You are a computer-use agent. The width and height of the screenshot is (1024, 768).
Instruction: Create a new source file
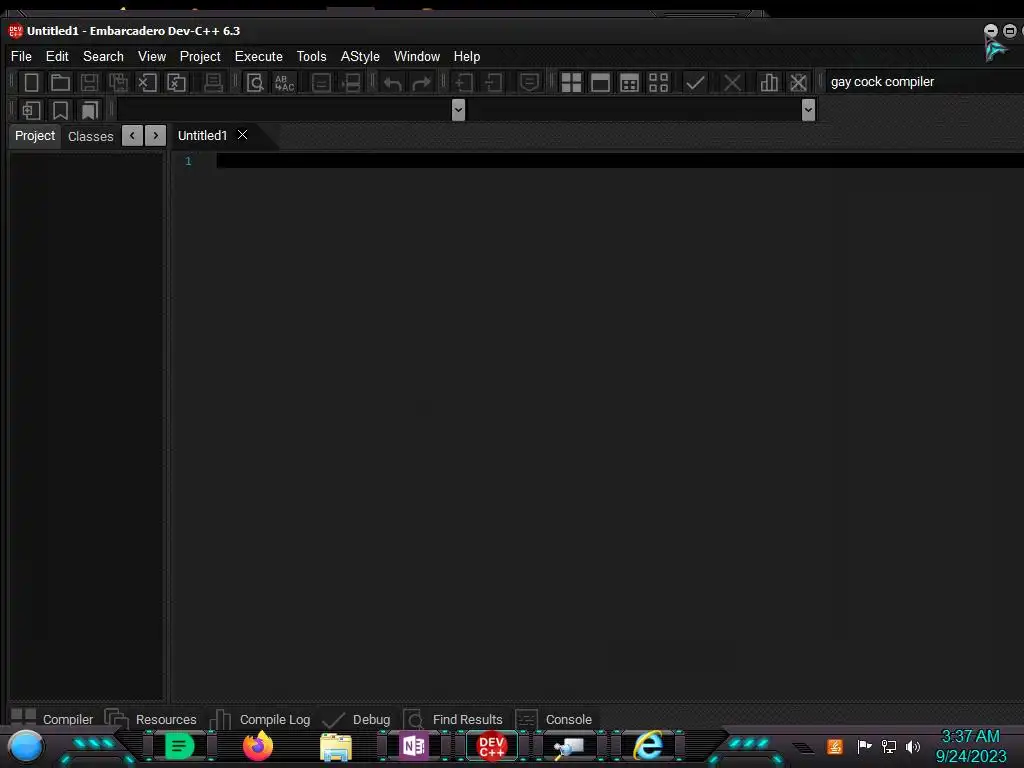point(31,82)
